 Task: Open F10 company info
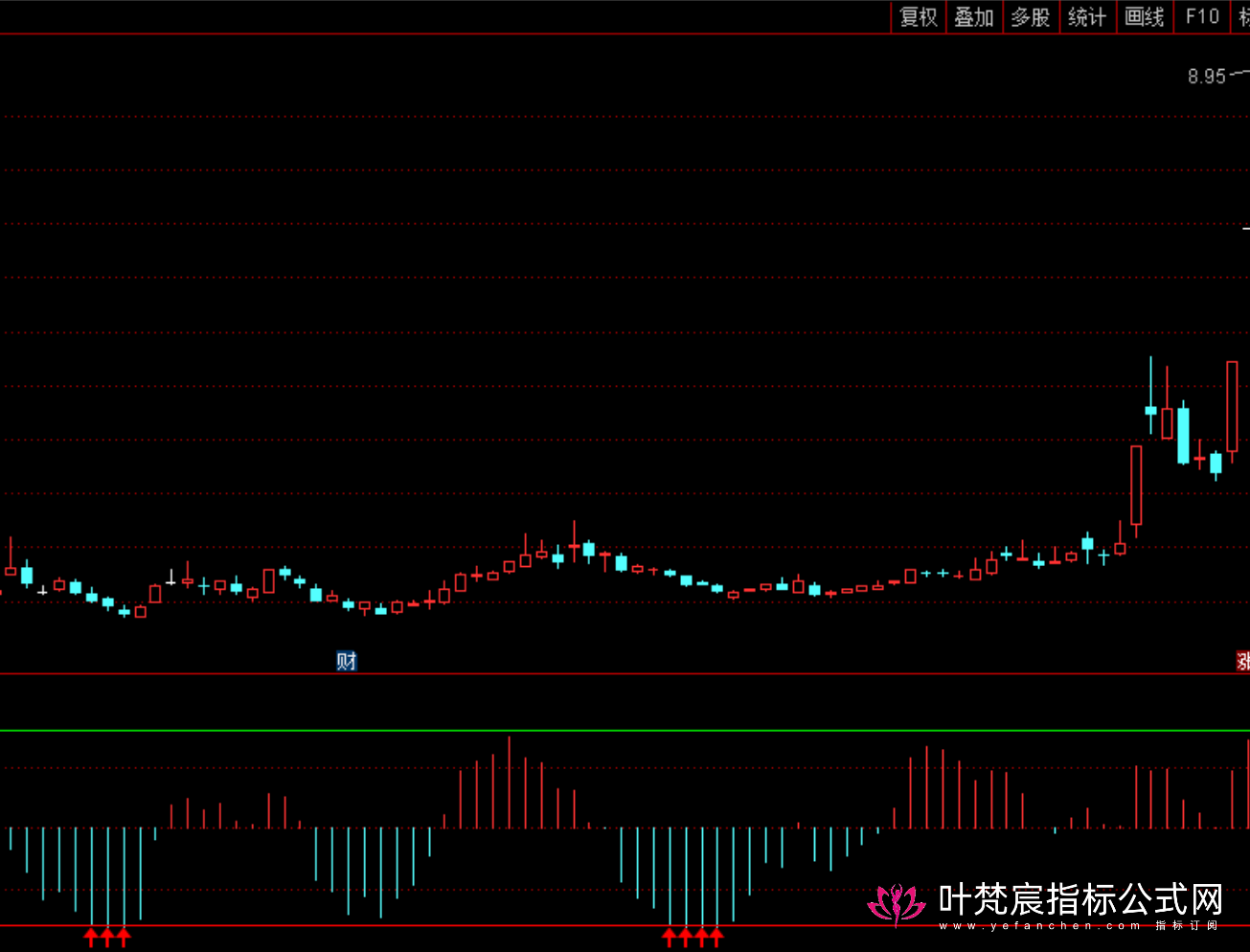[1202, 17]
